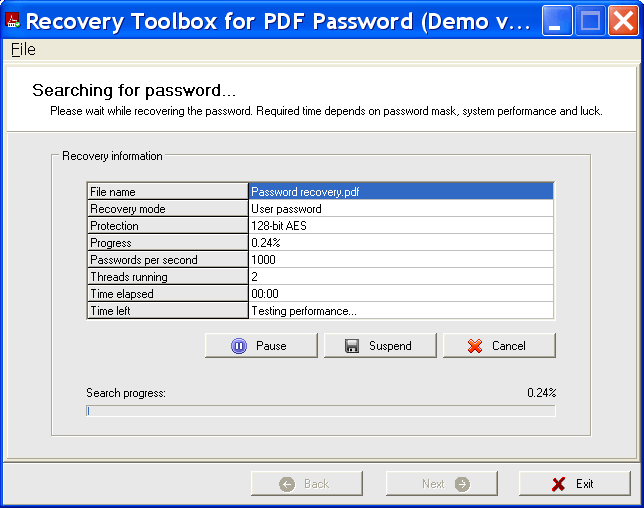Viewport: 644px width, 508px height.
Task: Close the Recovery Toolbox window
Action: coord(623,20)
